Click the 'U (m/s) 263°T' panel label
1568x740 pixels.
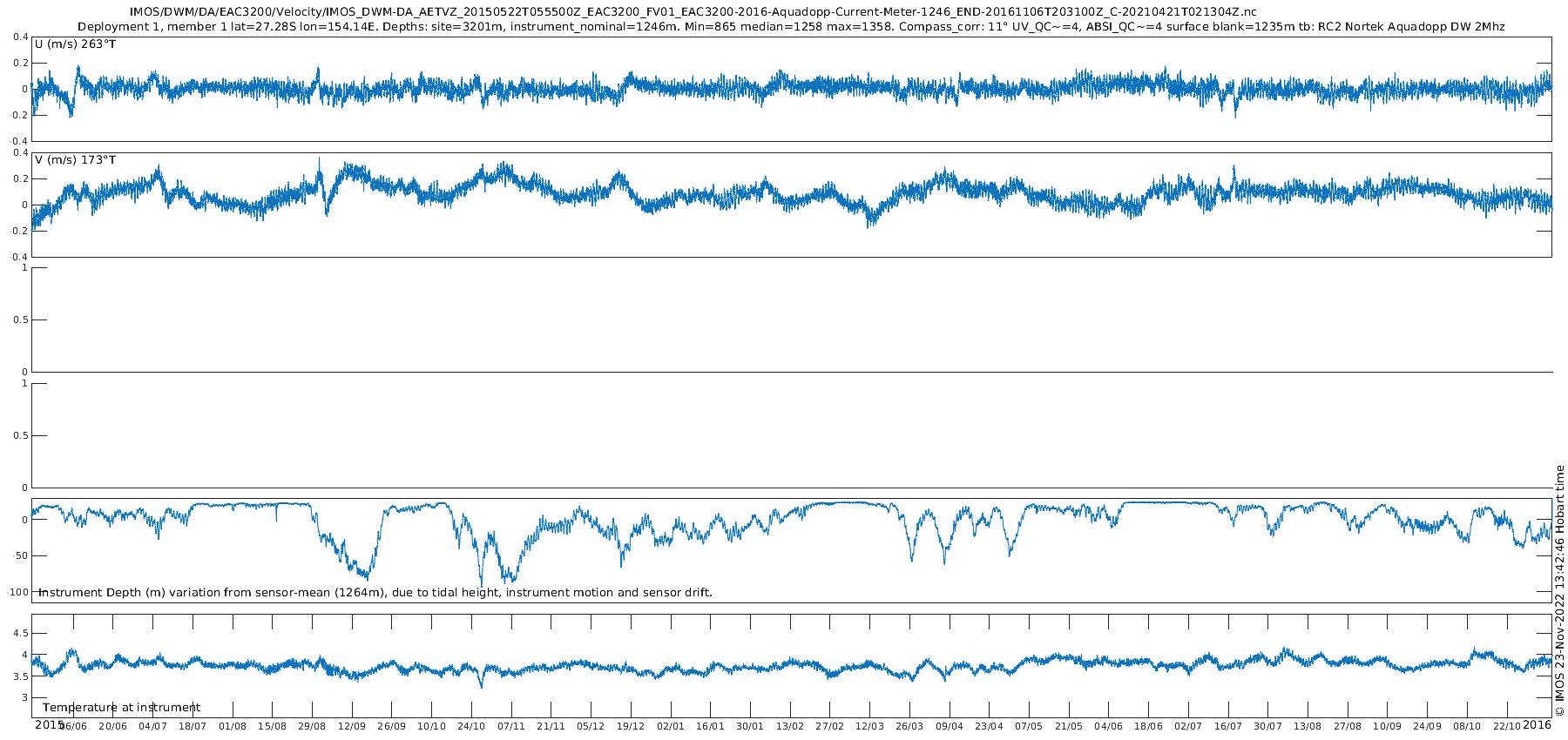(x=75, y=44)
